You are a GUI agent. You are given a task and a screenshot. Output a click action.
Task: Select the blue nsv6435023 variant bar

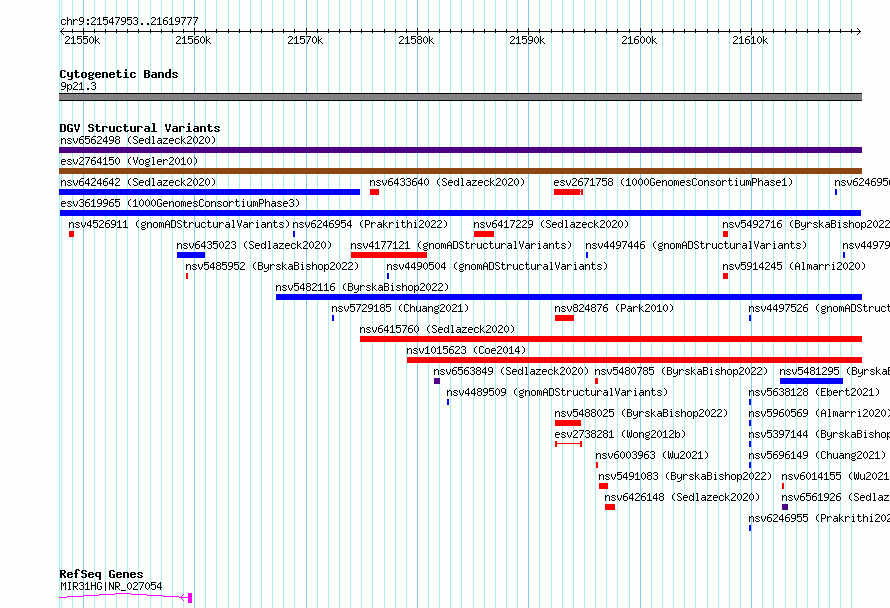tap(191, 255)
